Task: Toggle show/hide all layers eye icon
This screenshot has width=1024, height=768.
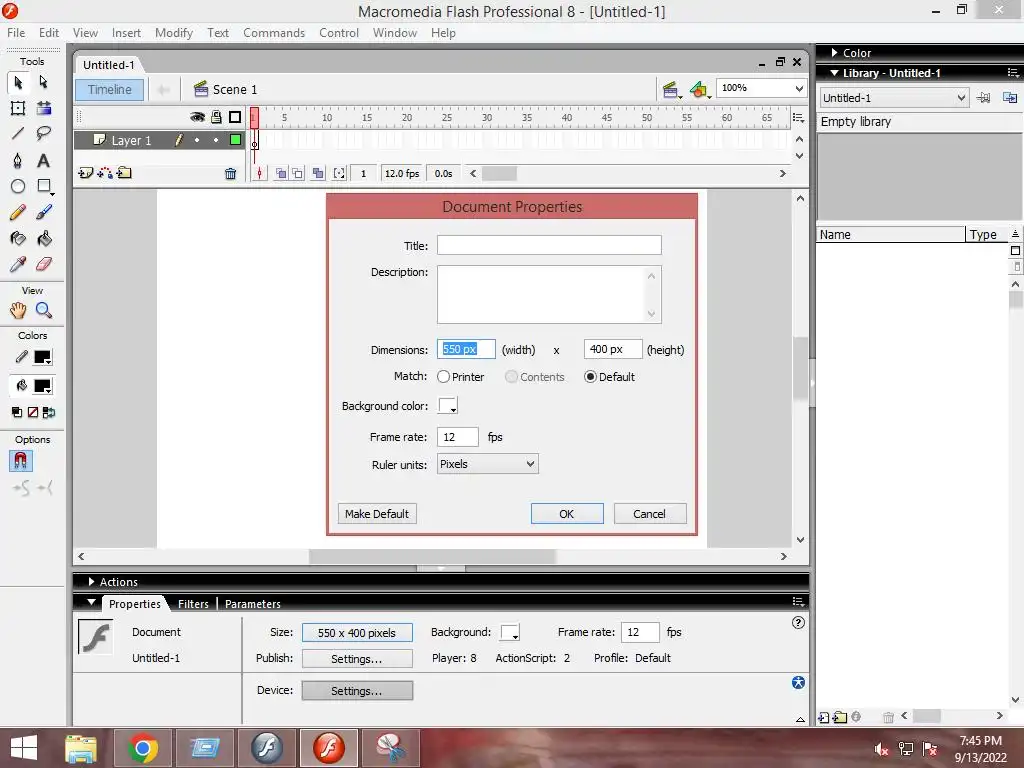Action: pos(197,117)
